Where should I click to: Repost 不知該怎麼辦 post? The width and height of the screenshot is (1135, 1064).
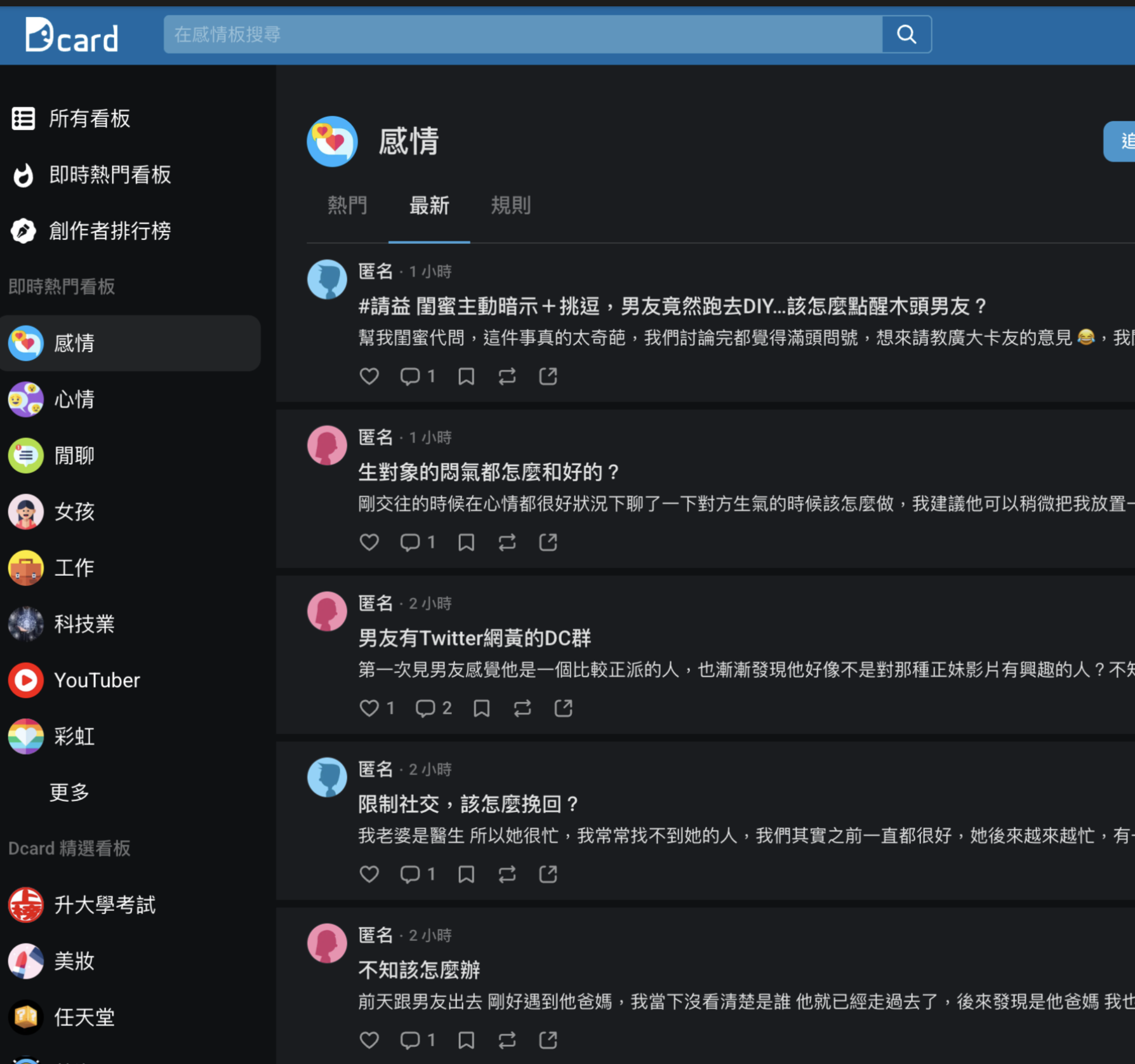click(x=507, y=1040)
